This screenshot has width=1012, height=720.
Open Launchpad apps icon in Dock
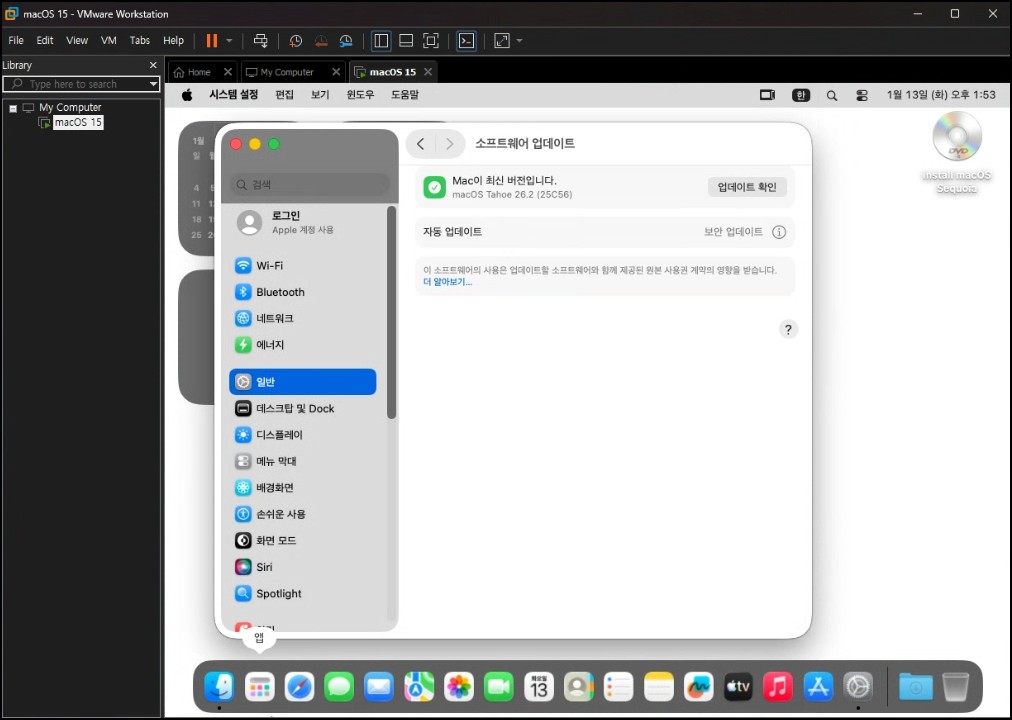[x=259, y=686]
